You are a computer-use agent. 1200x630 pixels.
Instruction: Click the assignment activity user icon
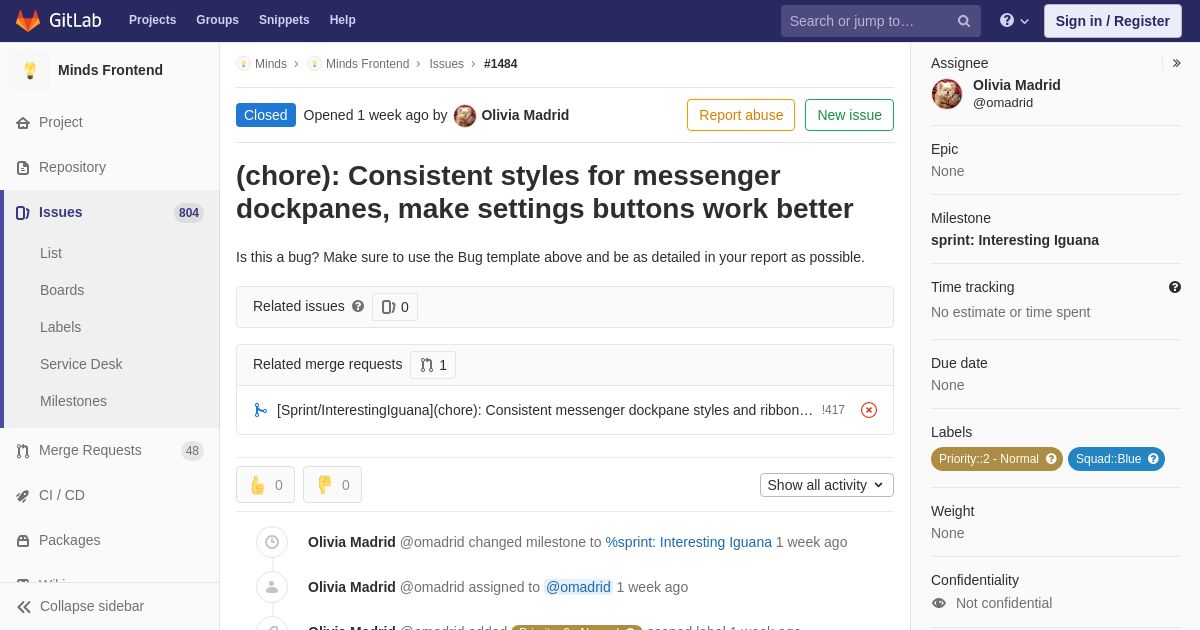click(x=272, y=587)
